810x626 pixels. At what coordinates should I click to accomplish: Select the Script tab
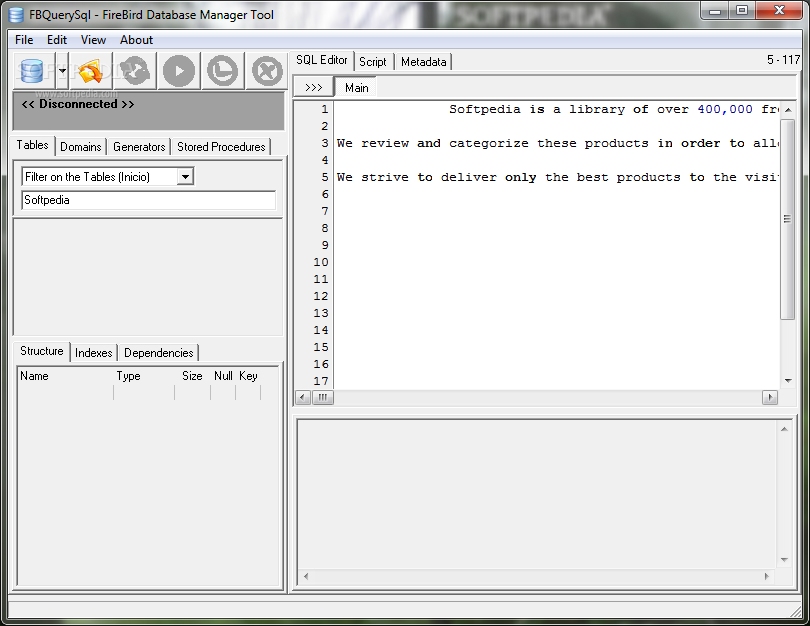click(372, 62)
